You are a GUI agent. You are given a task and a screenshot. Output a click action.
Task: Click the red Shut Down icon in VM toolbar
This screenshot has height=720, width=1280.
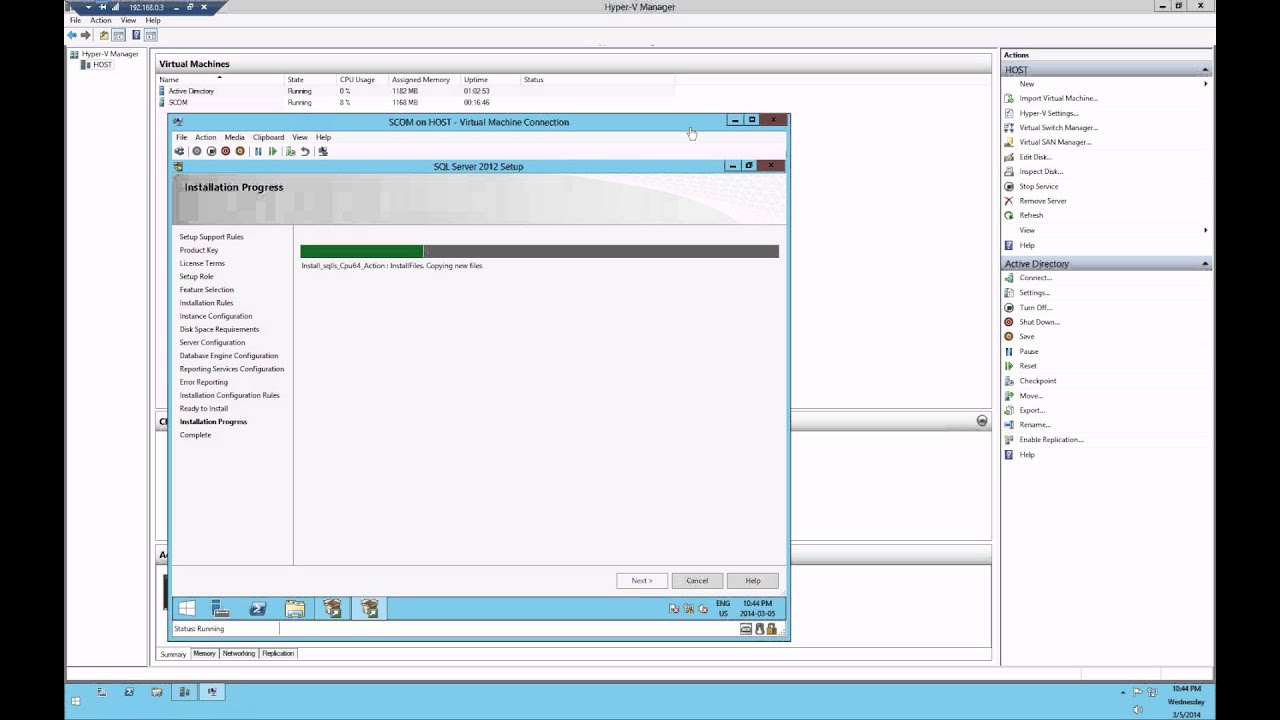pyautogui.click(x=226, y=151)
